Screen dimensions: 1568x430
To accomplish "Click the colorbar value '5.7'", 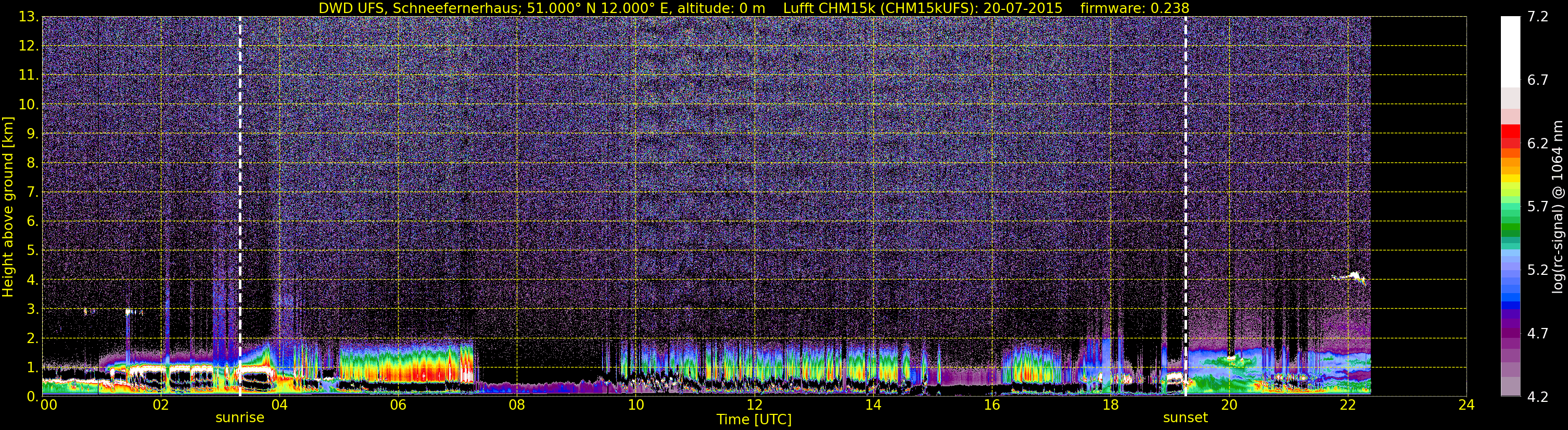I will pyautogui.click(x=1538, y=207).
